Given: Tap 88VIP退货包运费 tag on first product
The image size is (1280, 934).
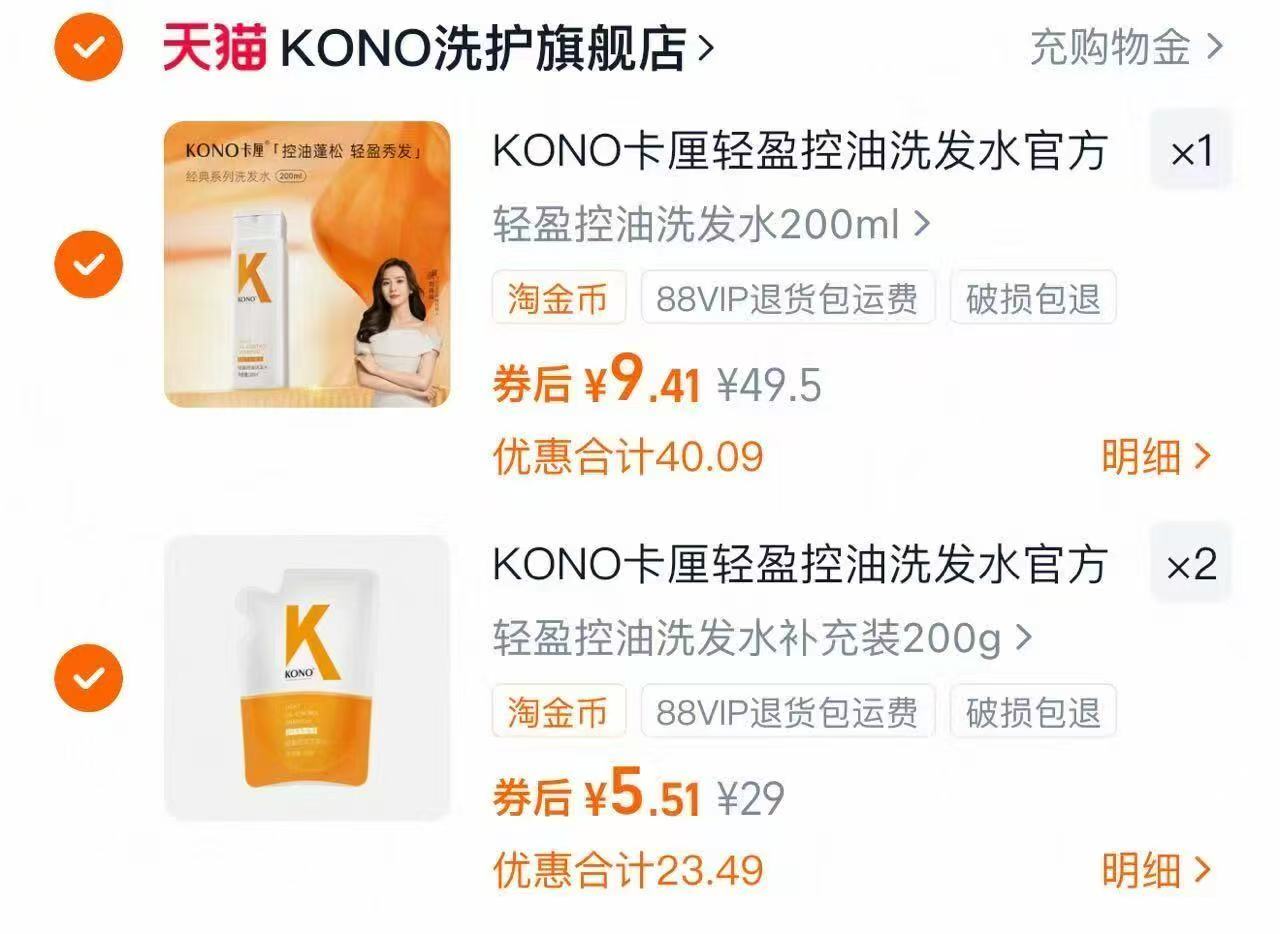Looking at the screenshot, I should tap(787, 298).
